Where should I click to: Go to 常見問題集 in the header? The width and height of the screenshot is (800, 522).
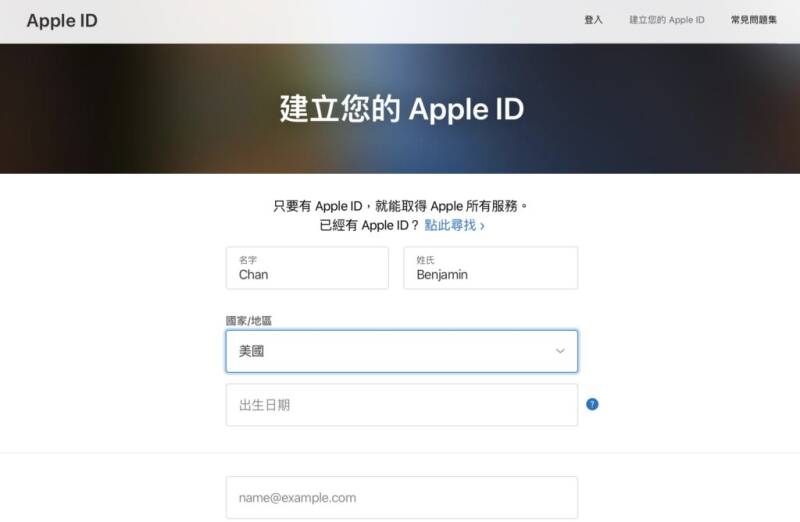click(754, 20)
